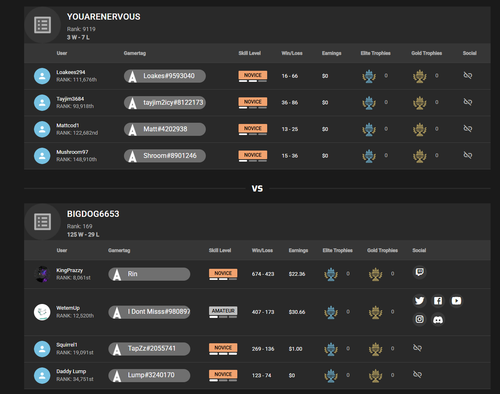Click Loakees294's user avatar
Screen dimensions: 500x394
42,76
